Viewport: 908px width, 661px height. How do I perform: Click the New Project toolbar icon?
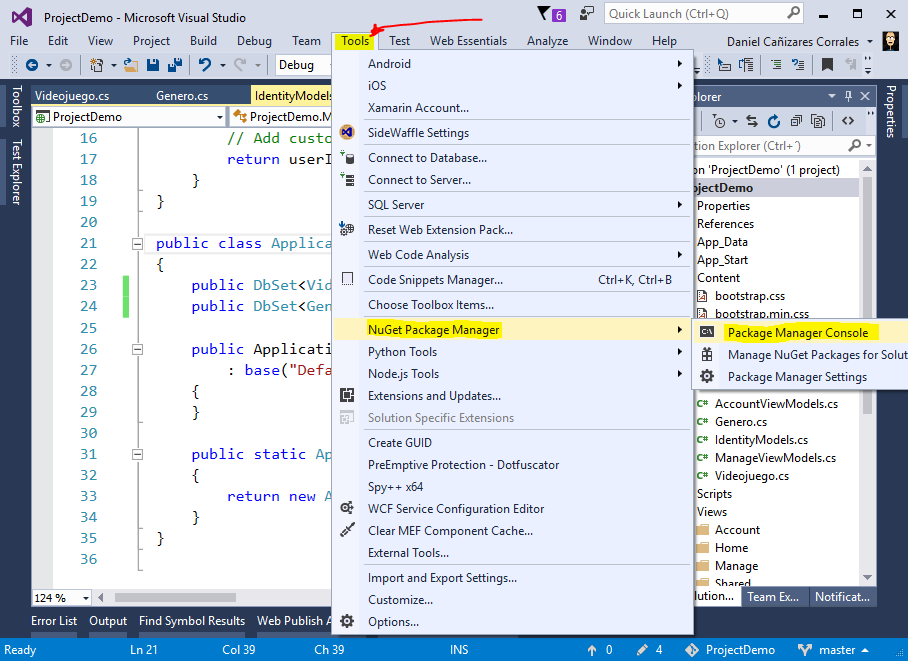click(x=96, y=65)
